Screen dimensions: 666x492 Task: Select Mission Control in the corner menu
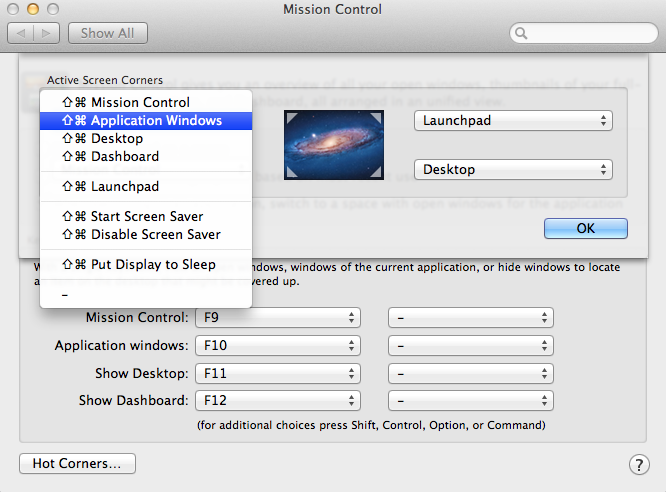[146, 102]
